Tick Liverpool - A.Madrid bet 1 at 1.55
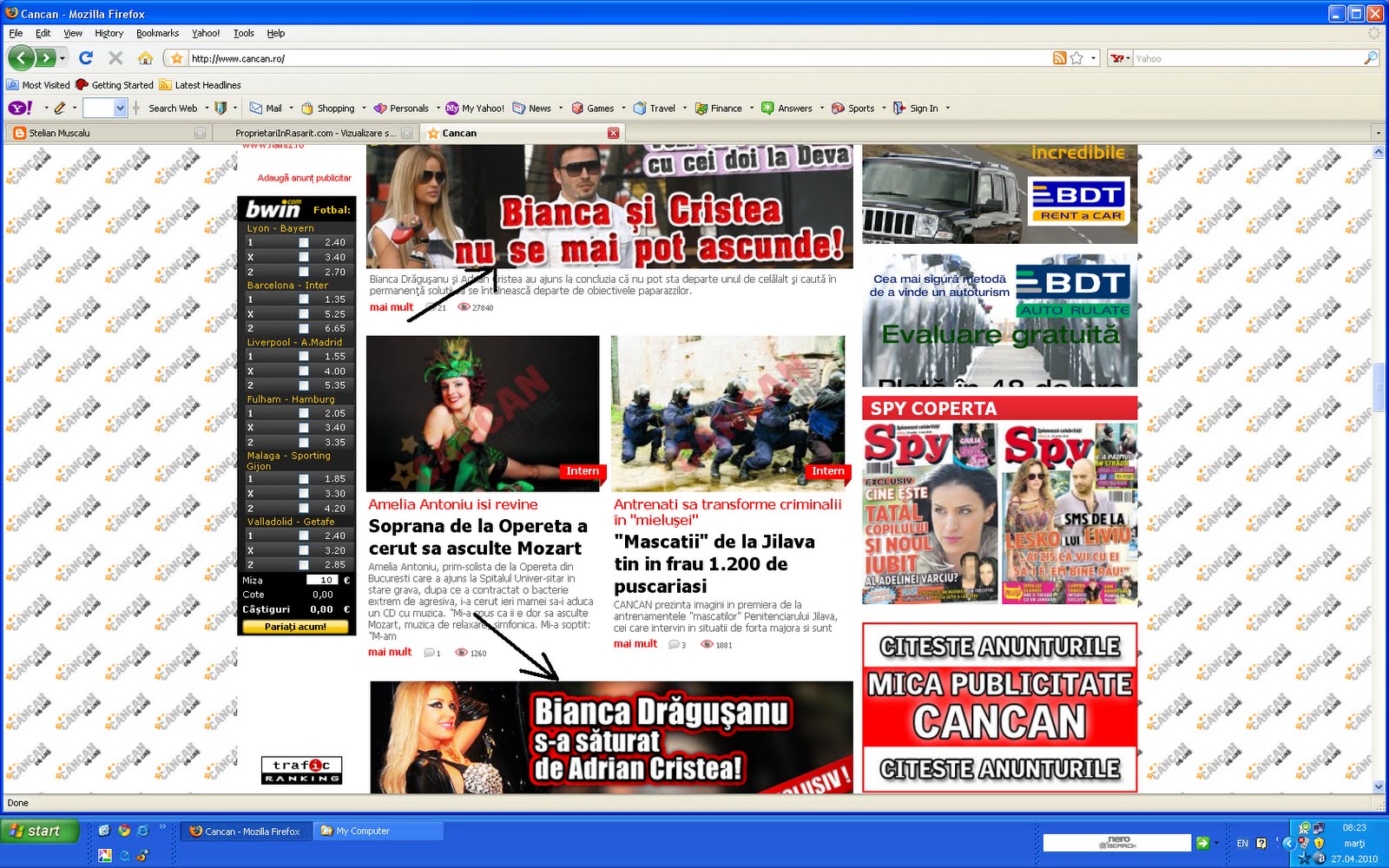 click(x=304, y=357)
